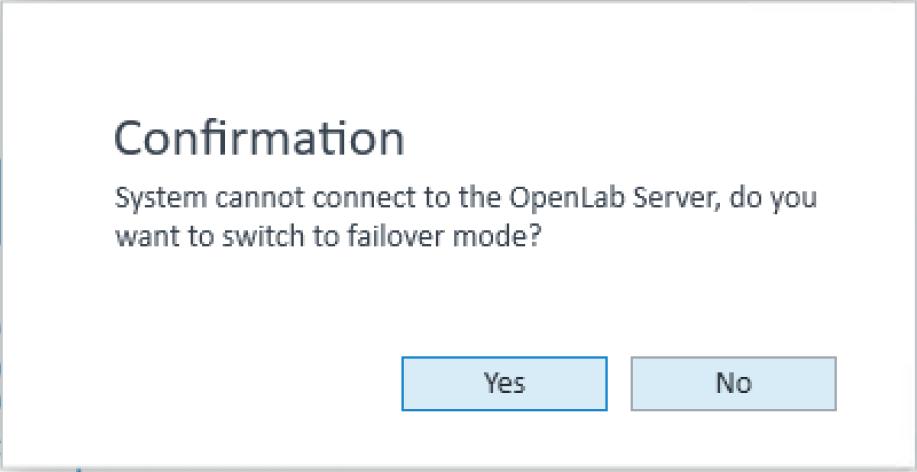Viewport: 917px width, 472px height.
Task: Select No in the Confirmation dialog
Action: [733, 383]
